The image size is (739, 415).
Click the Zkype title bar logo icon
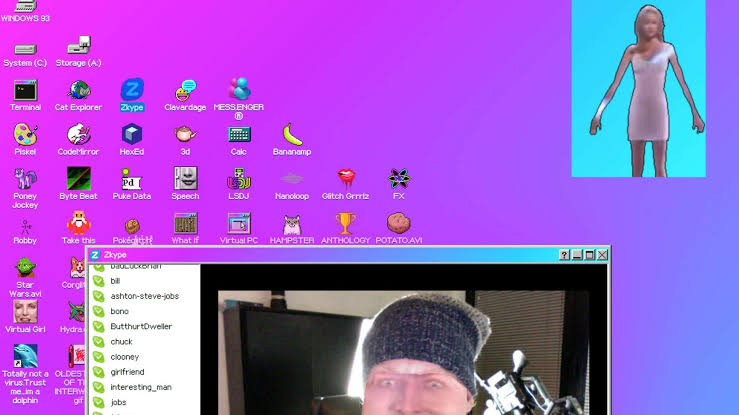pyautogui.click(x=95, y=255)
